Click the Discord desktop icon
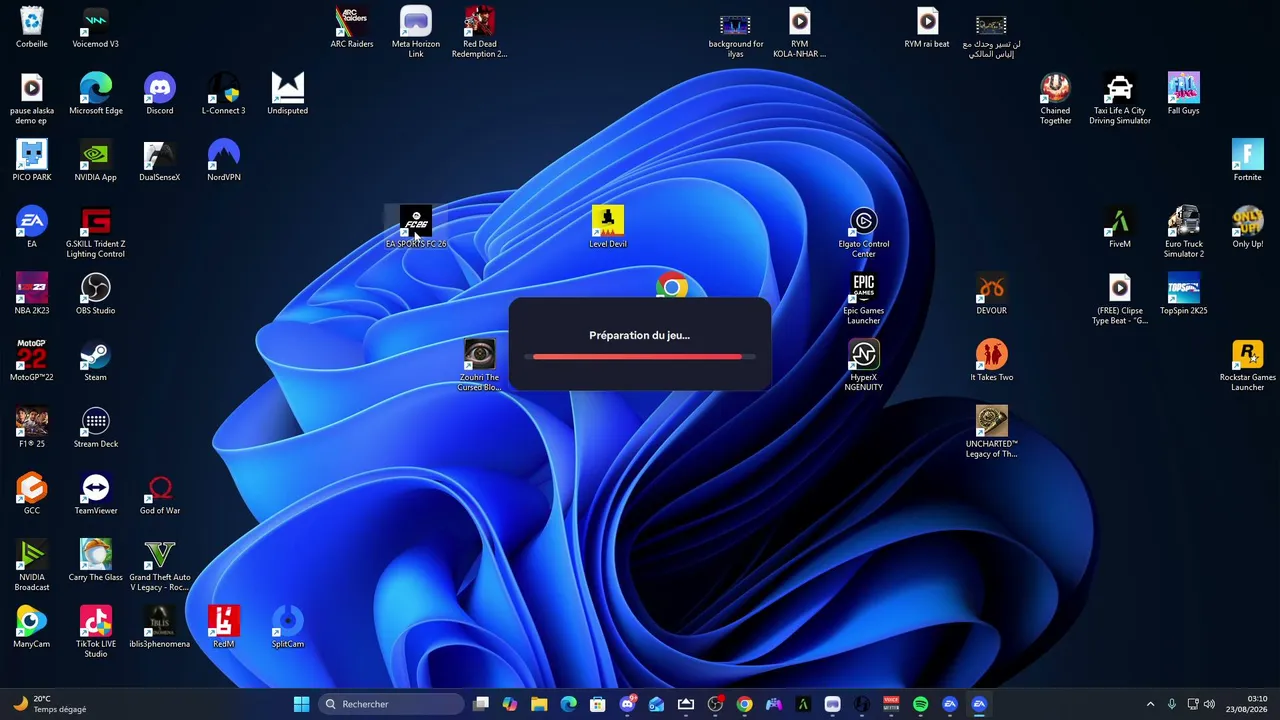1280x720 pixels. (x=160, y=94)
